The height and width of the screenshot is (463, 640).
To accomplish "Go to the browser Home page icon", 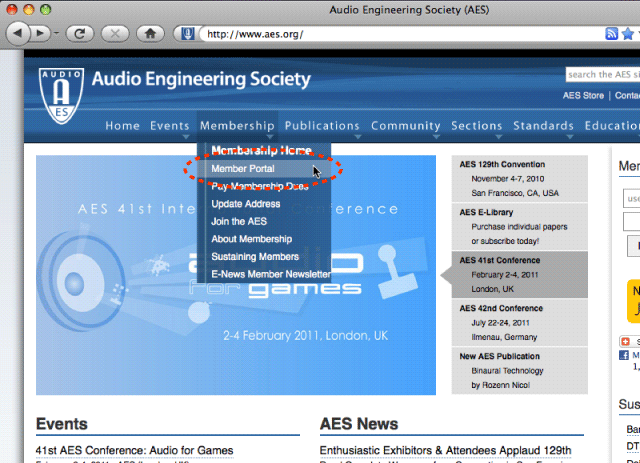I will pyautogui.click(x=150, y=33).
